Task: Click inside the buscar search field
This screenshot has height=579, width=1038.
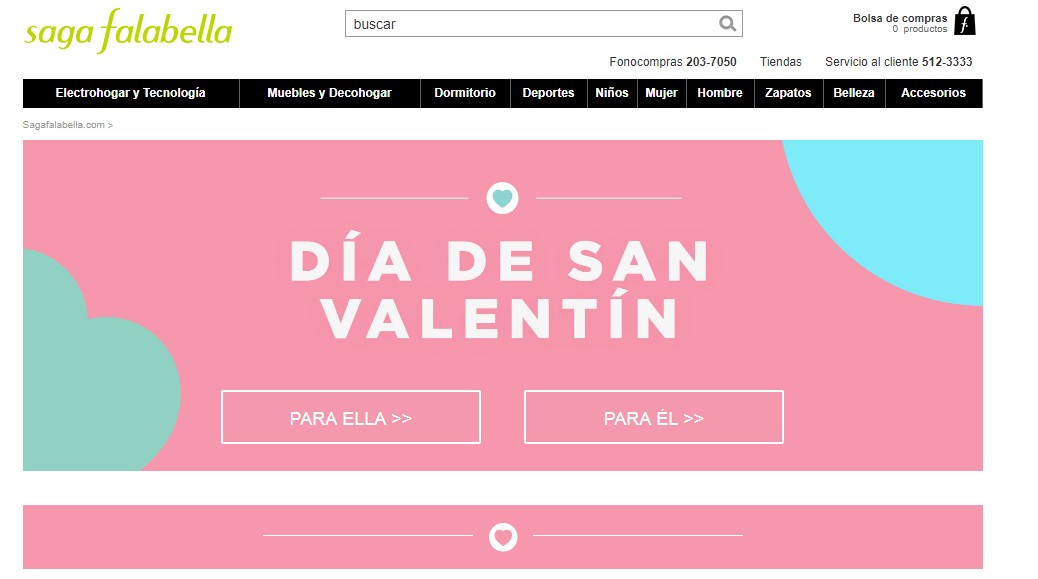Action: tap(530, 24)
